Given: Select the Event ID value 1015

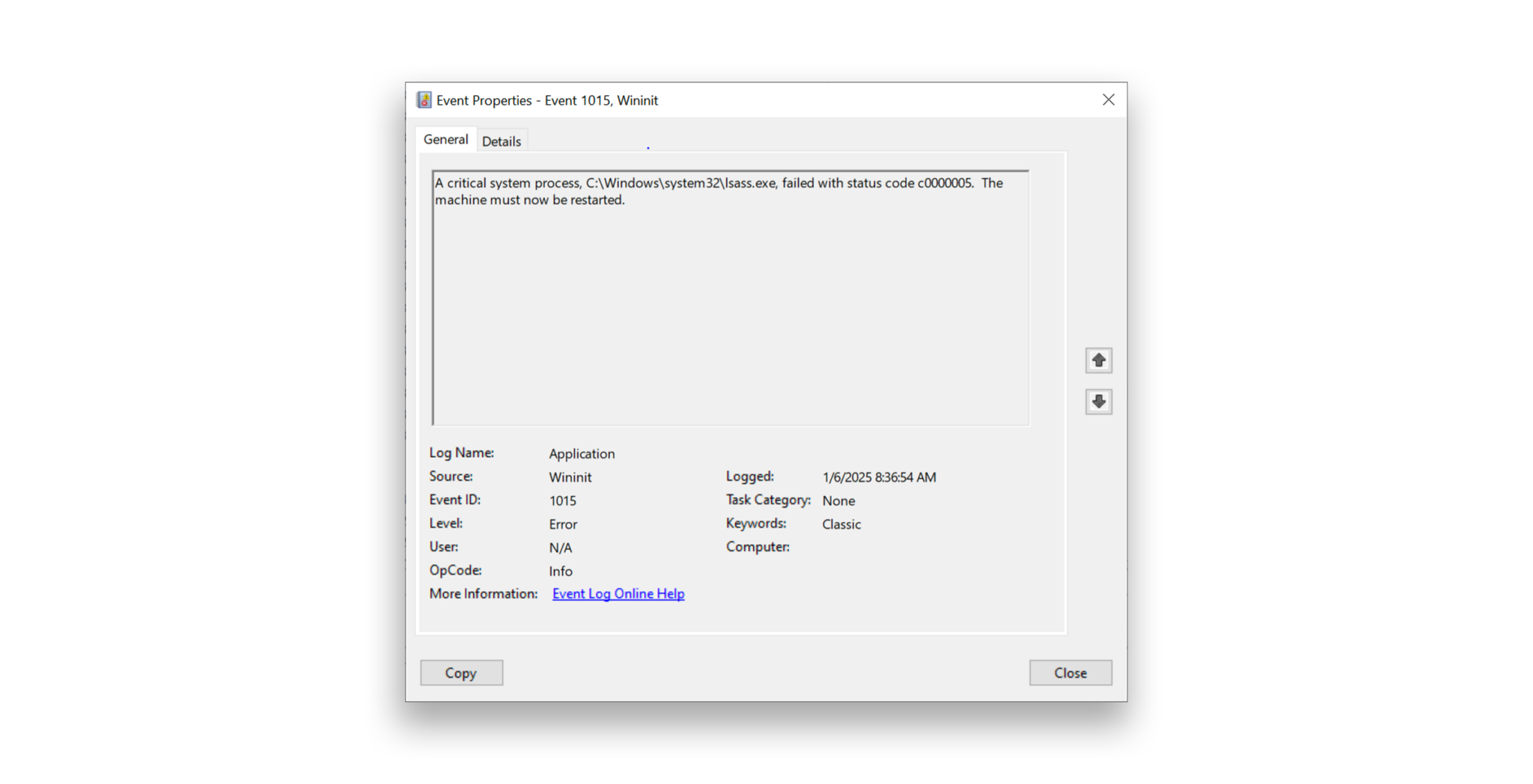Looking at the screenshot, I should click(562, 501).
